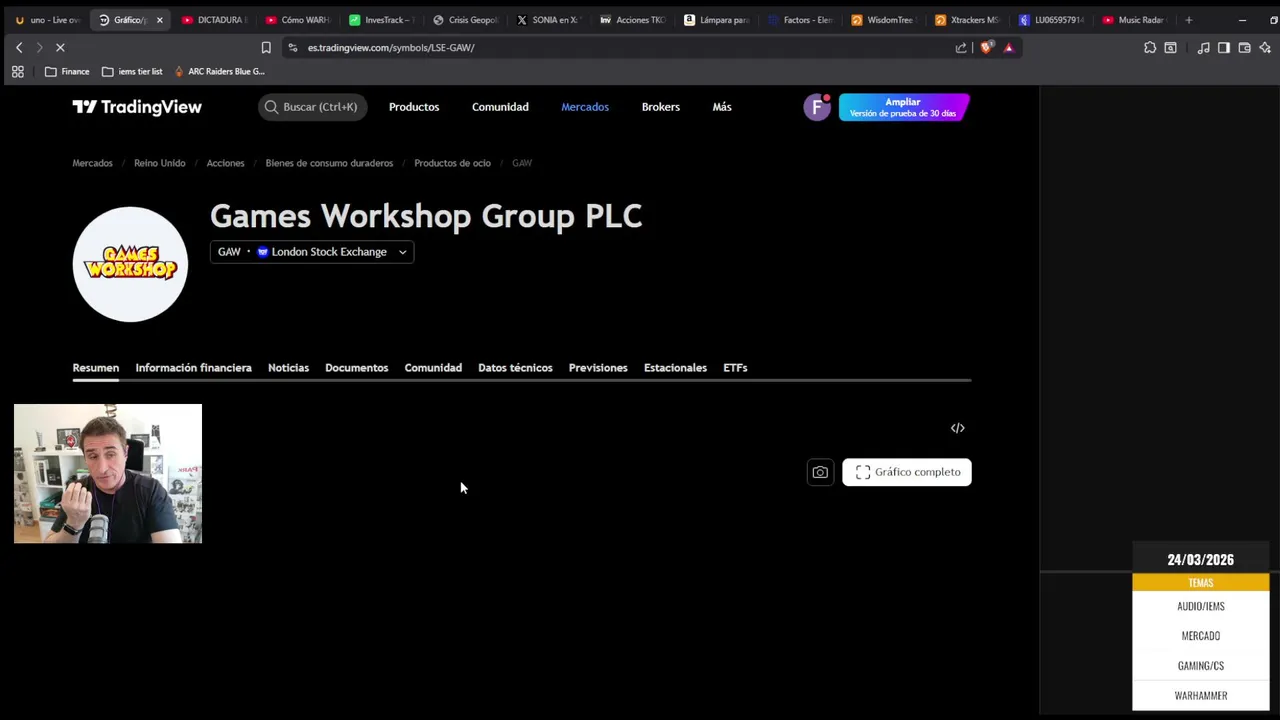Switch to the SONIA en X browser tab

549,20
